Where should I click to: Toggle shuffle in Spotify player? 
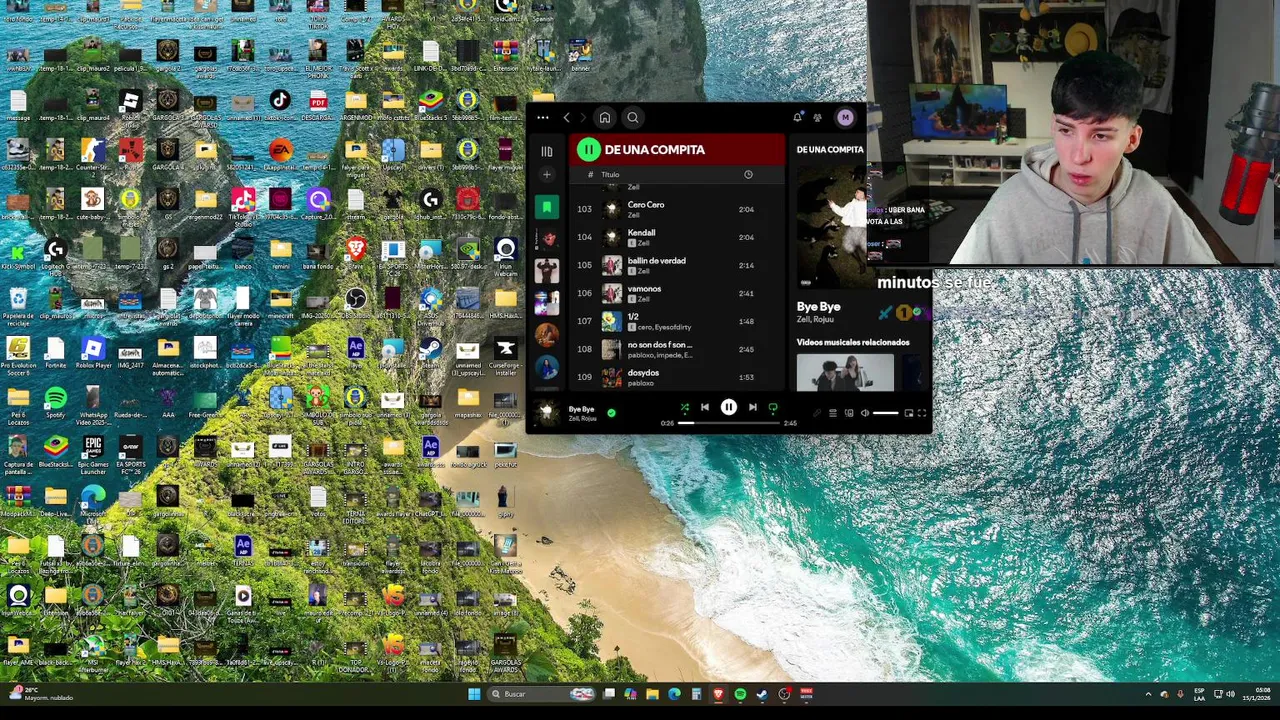click(x=685, y=408)
